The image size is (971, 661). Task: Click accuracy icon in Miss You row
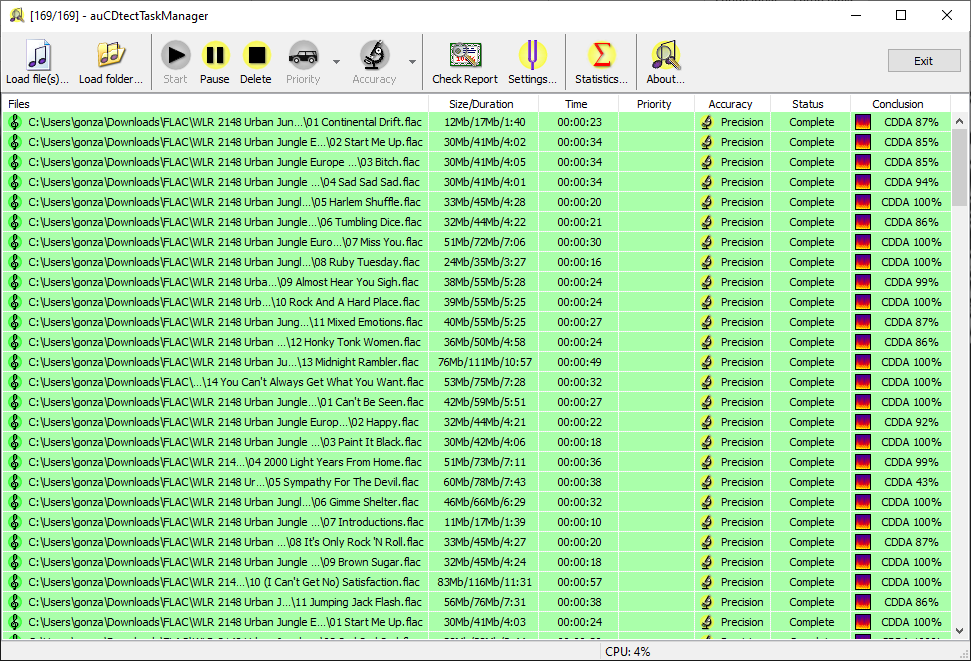click(707, 242)
